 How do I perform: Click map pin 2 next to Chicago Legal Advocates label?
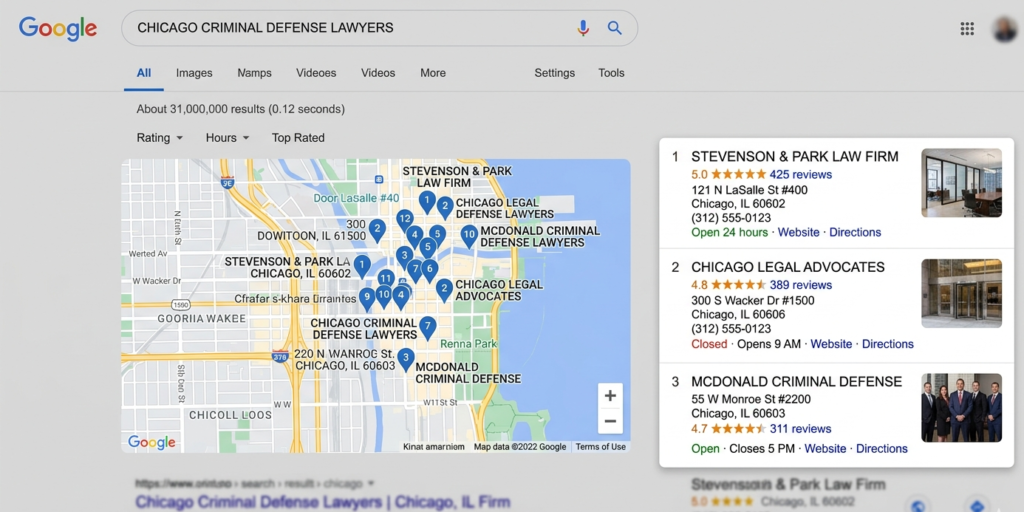(x=444, y=290)
